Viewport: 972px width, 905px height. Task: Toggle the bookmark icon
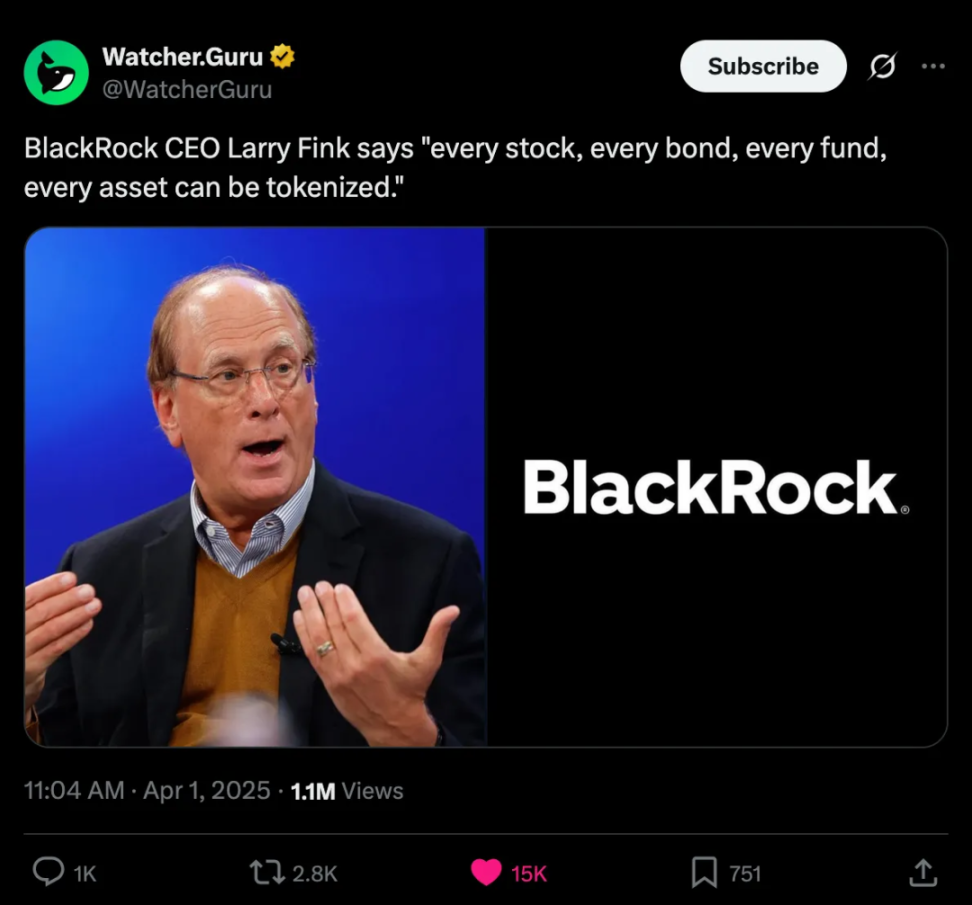click(704, 872)
